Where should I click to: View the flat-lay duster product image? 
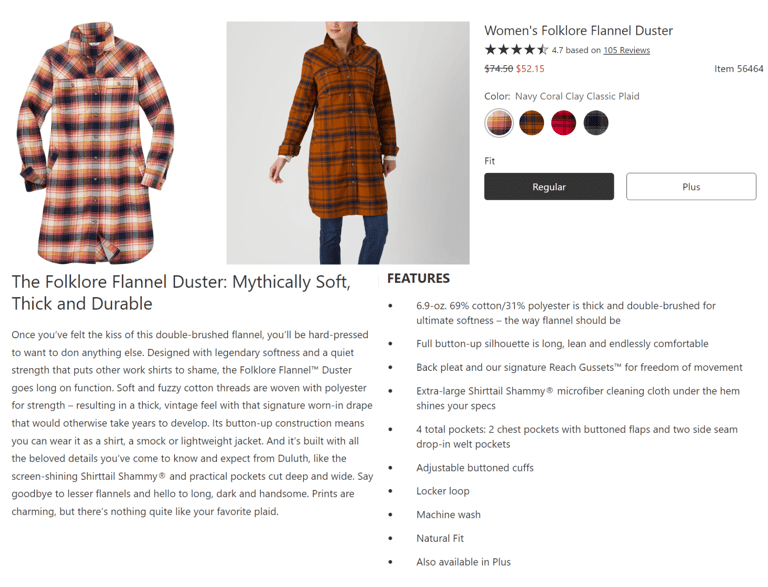tap(96, 142)
